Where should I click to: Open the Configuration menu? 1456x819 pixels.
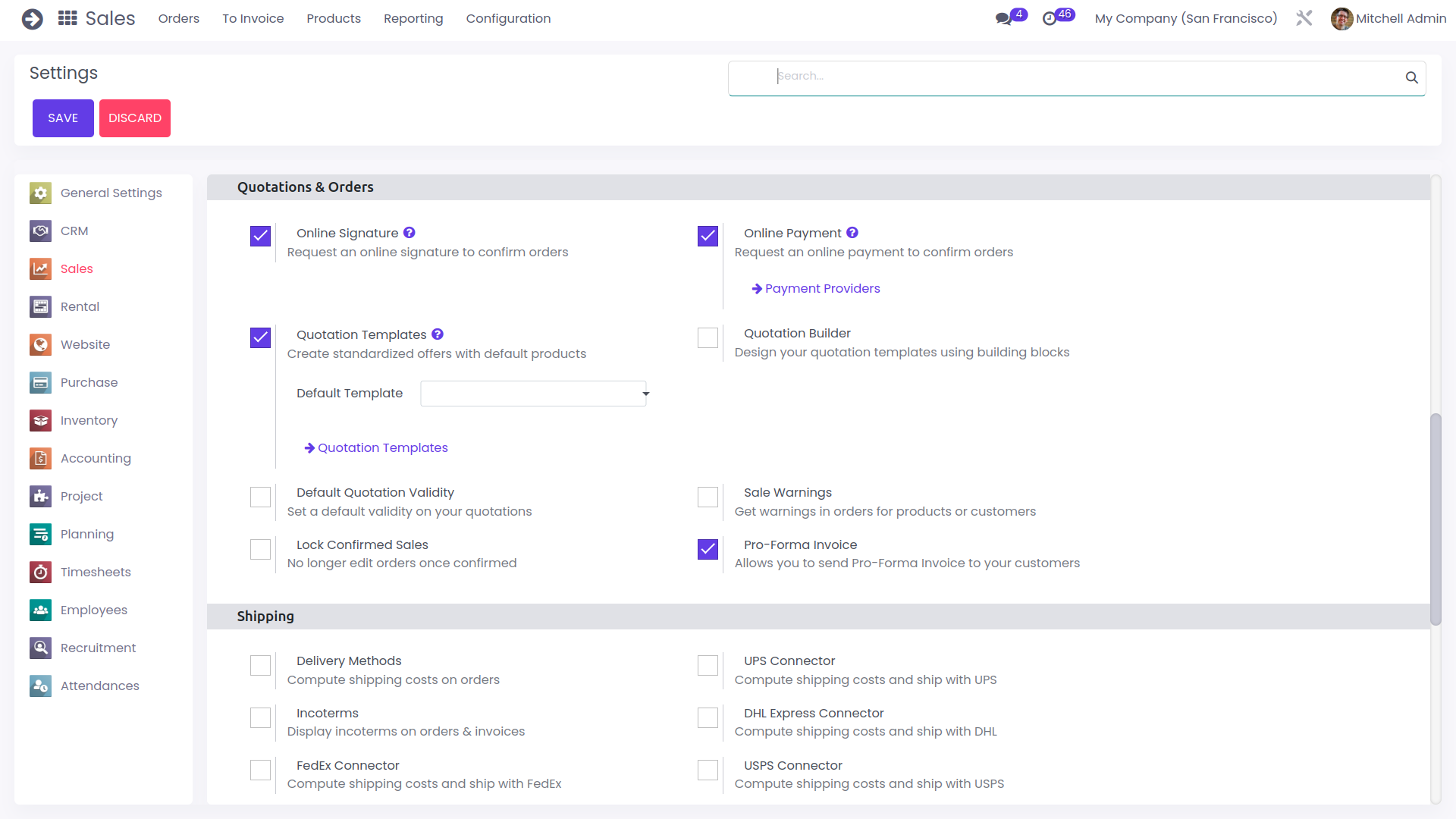pos(508,18)
